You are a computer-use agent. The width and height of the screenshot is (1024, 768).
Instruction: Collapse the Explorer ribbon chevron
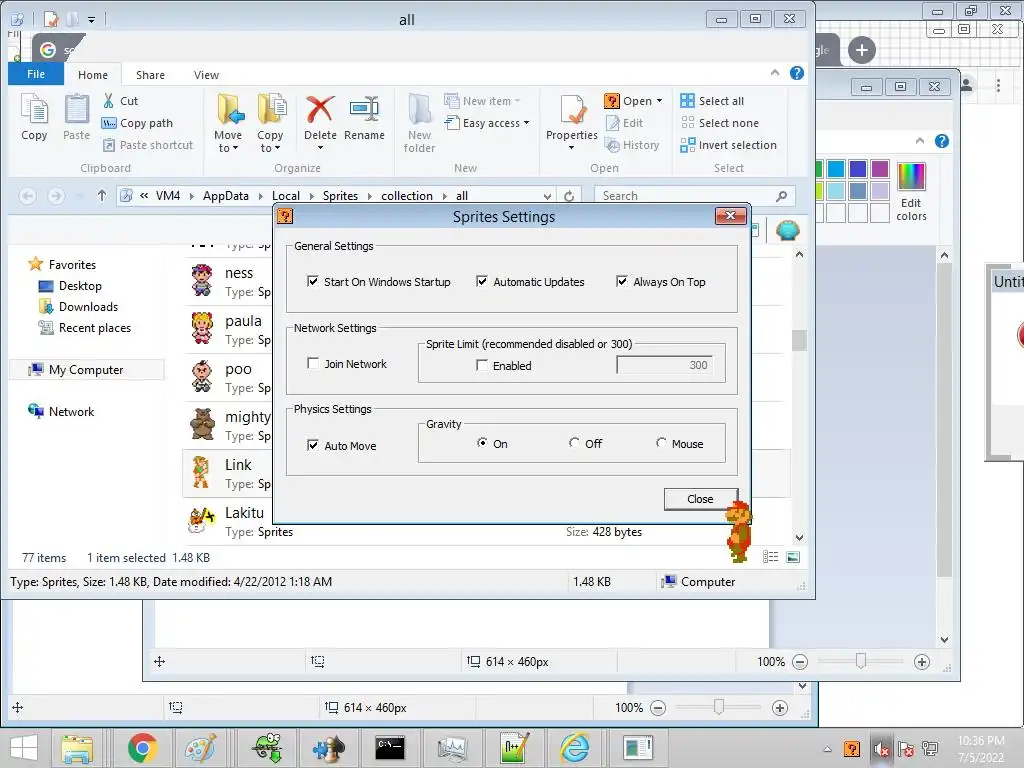pos(775,72)
